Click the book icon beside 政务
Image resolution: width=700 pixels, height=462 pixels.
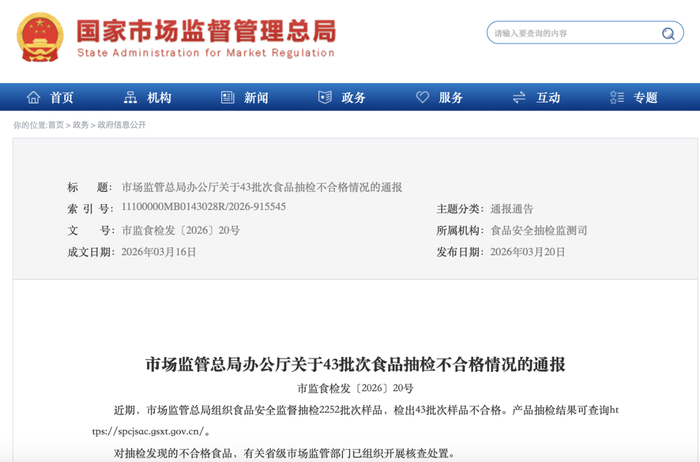click(x=325, y=97)
